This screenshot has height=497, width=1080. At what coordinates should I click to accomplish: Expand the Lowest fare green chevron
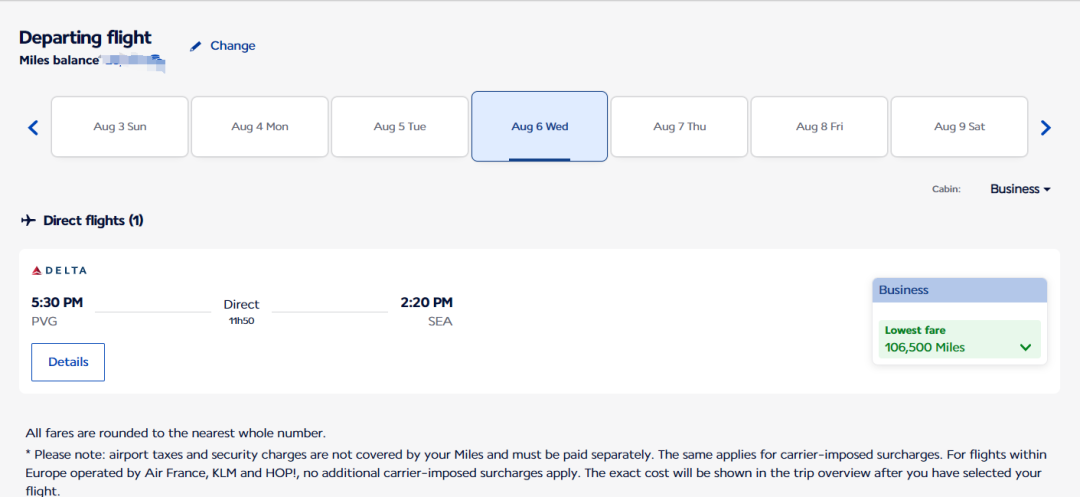pos(1025,348)
